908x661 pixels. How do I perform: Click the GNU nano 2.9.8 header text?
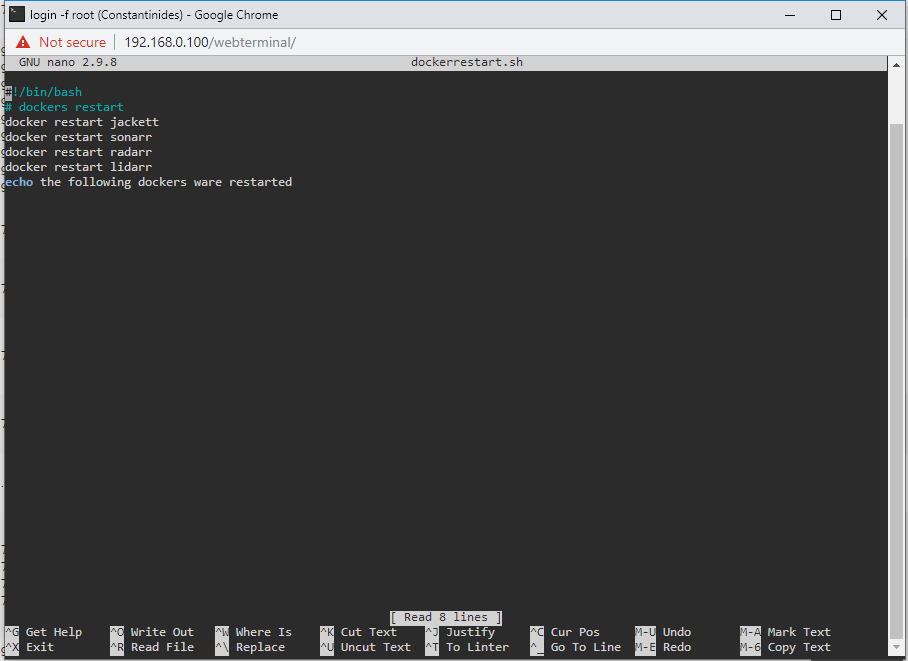coord(68,62)
